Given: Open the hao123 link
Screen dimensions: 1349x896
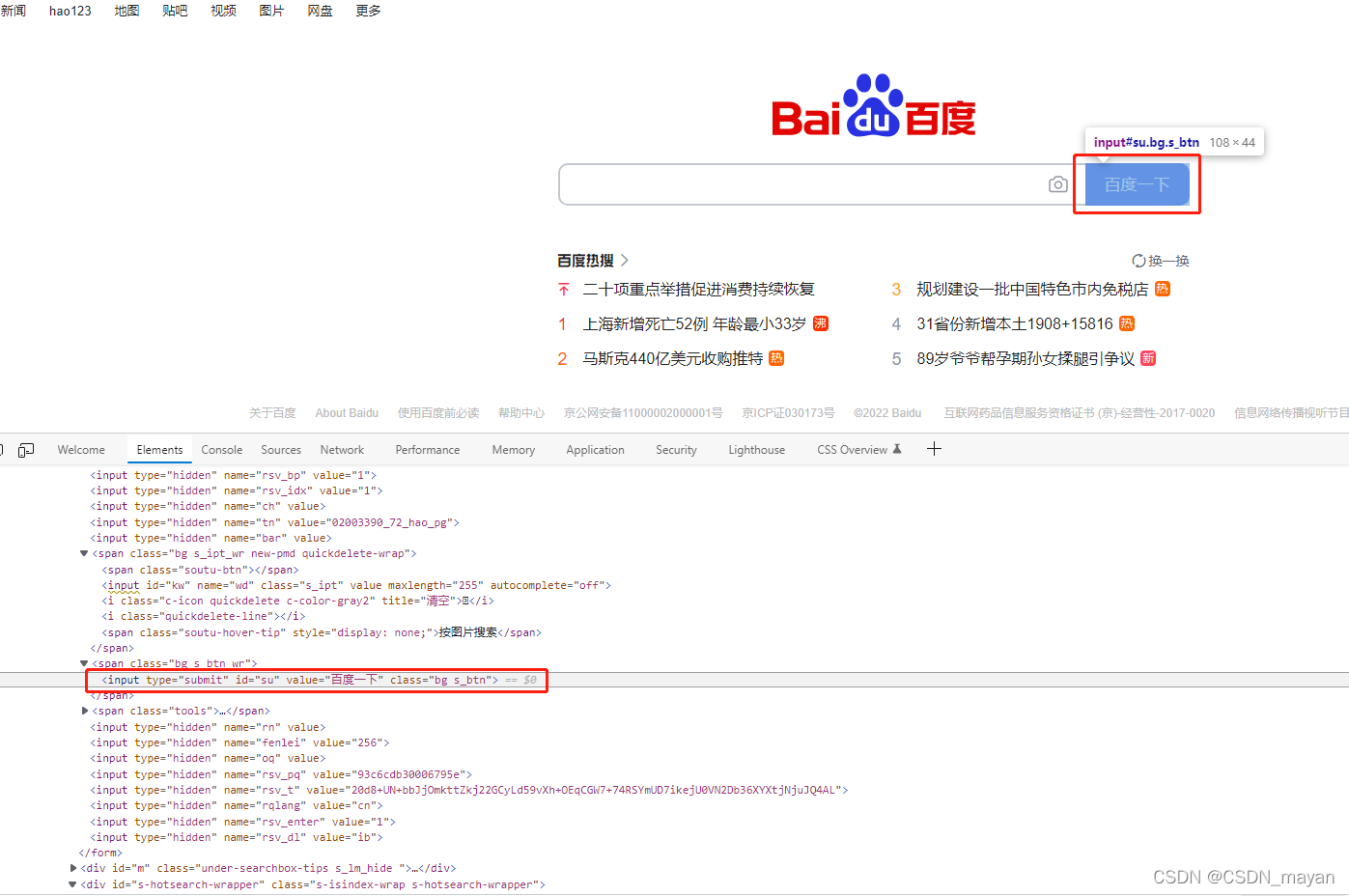Looking at the screenshot, I should coord(70,11).
